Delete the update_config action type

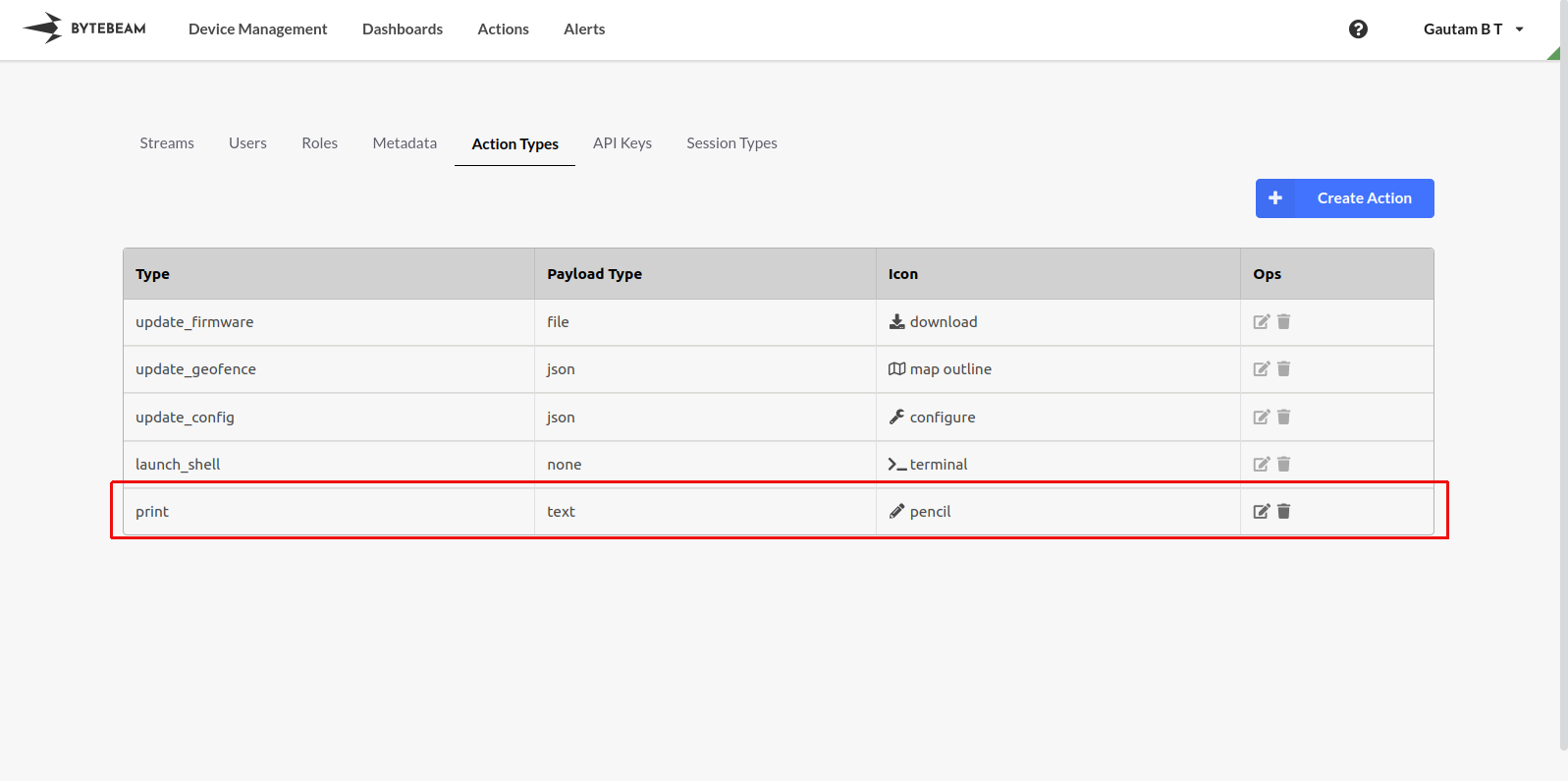point(1283,417)
